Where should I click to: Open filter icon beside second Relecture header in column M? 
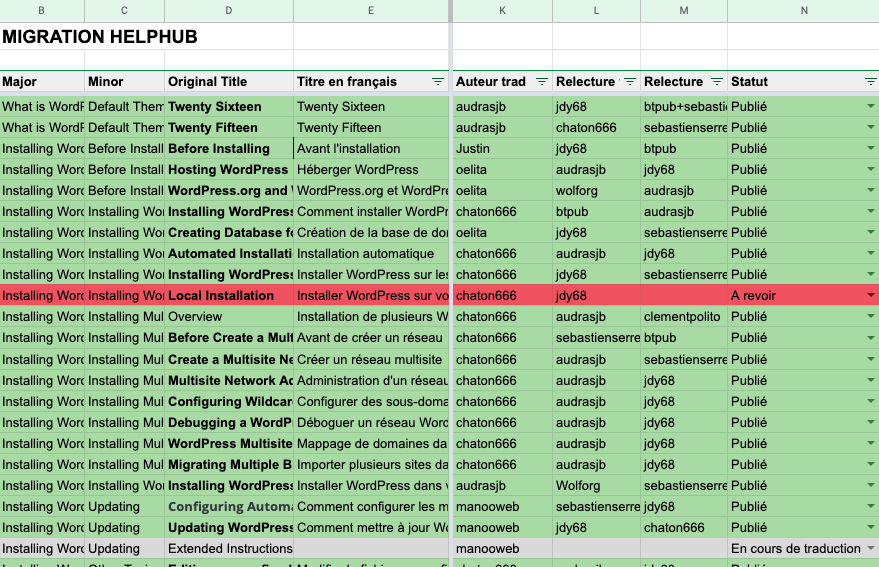716,82
